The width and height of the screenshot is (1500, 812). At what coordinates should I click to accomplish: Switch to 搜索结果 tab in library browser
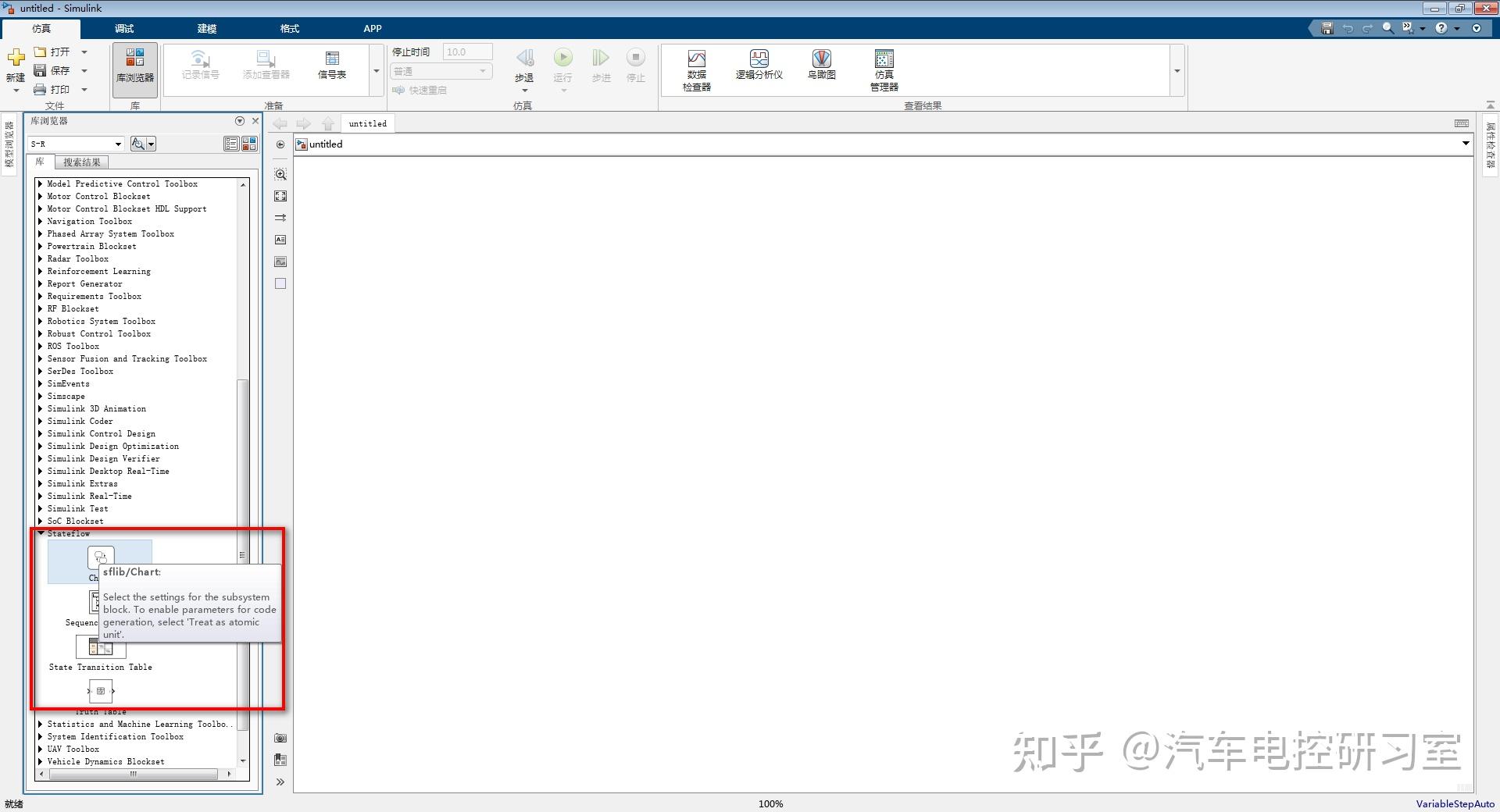82,162
